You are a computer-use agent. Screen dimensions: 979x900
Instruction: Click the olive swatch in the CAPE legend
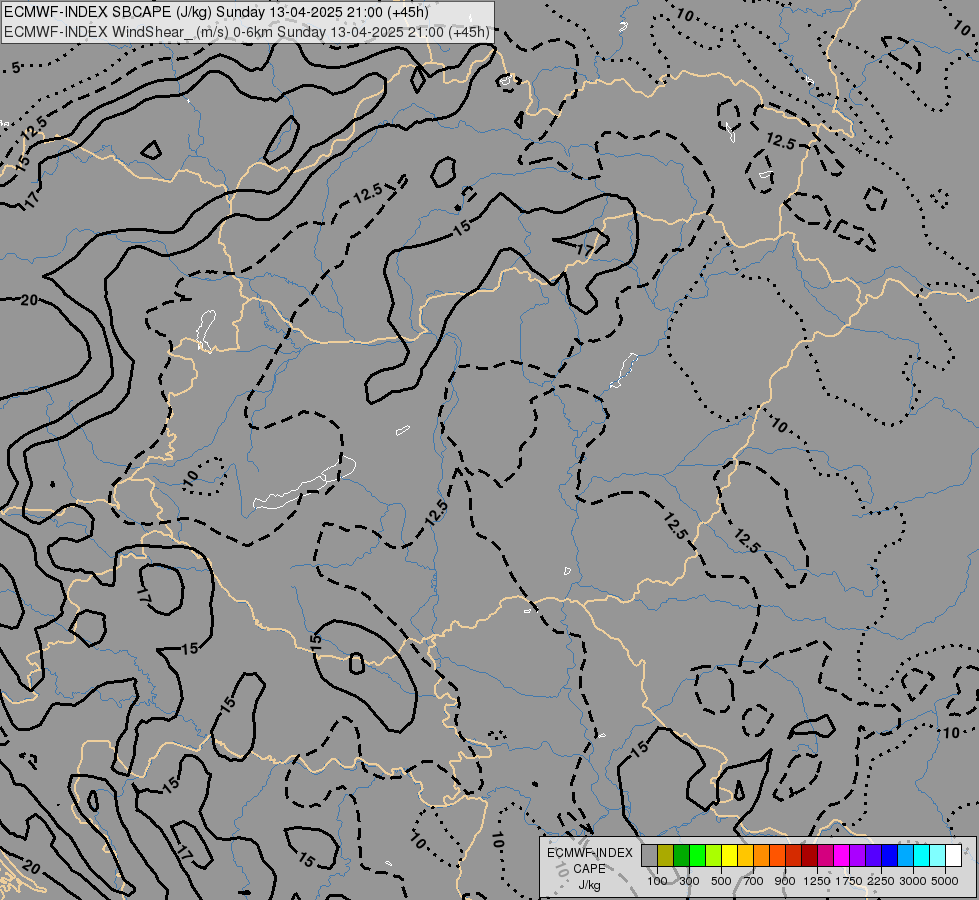tap(666, 856)
